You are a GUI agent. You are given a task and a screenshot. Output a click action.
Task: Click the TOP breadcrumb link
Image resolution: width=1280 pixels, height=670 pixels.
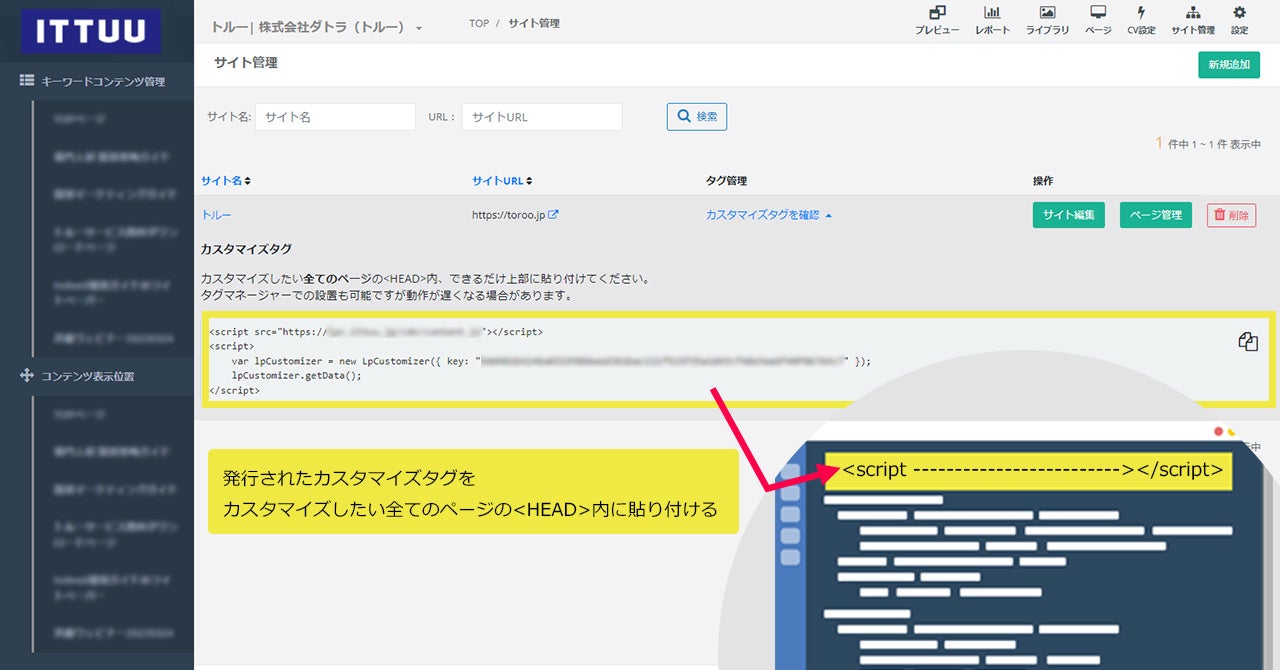tap(479, 23)
